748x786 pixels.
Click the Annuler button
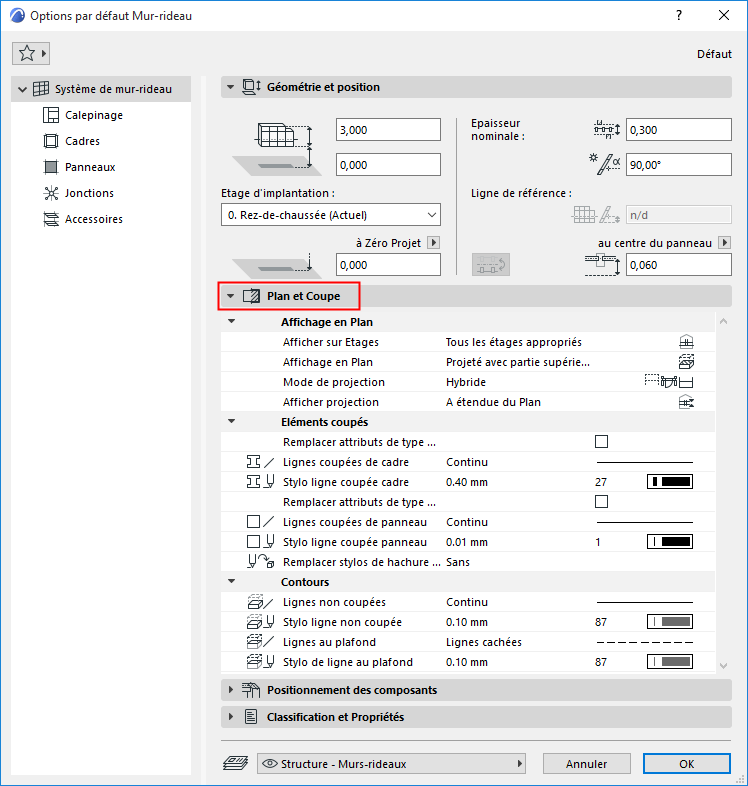tap(587, 763)
